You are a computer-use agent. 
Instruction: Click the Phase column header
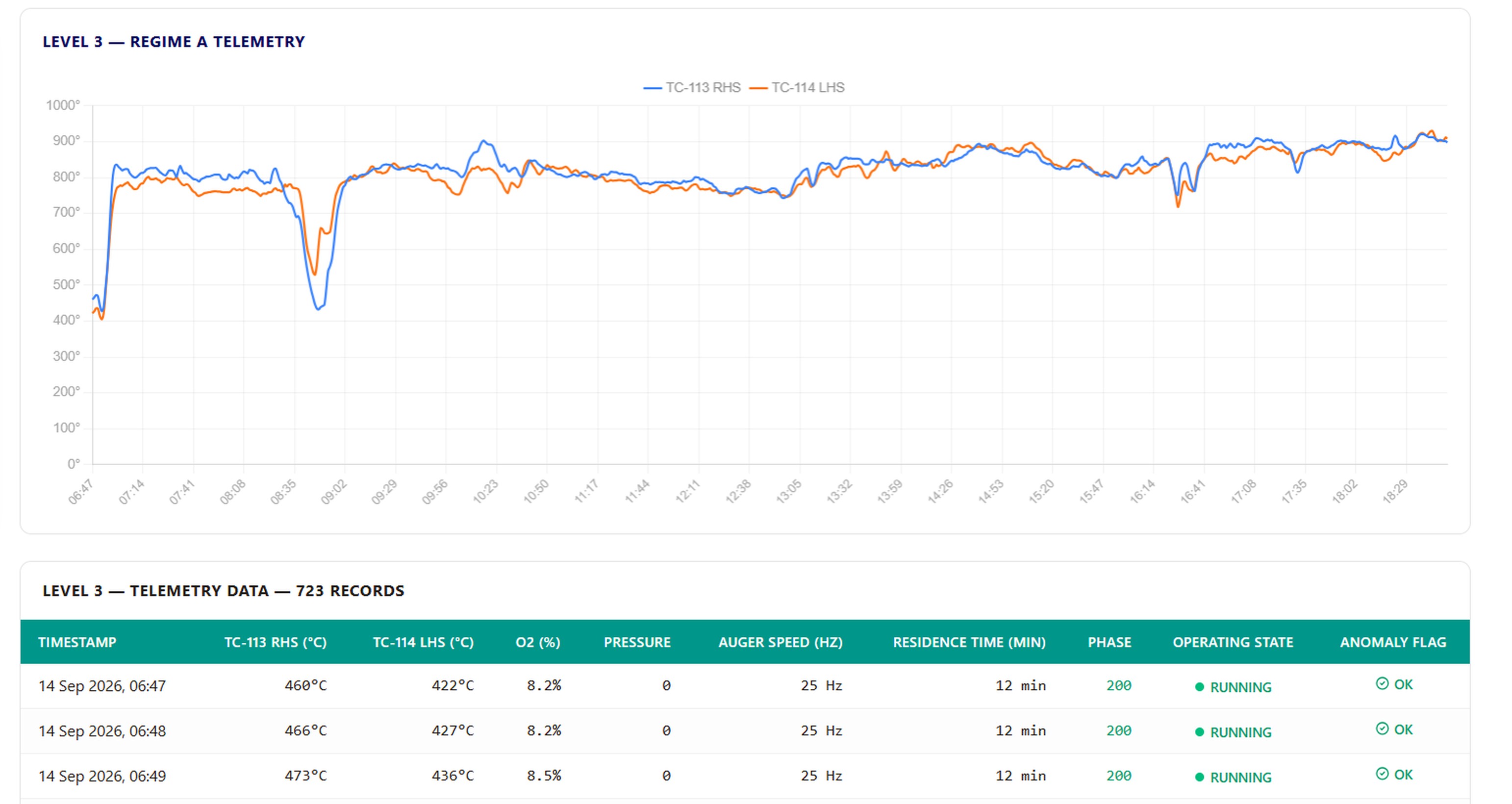tap(1109, 642)
